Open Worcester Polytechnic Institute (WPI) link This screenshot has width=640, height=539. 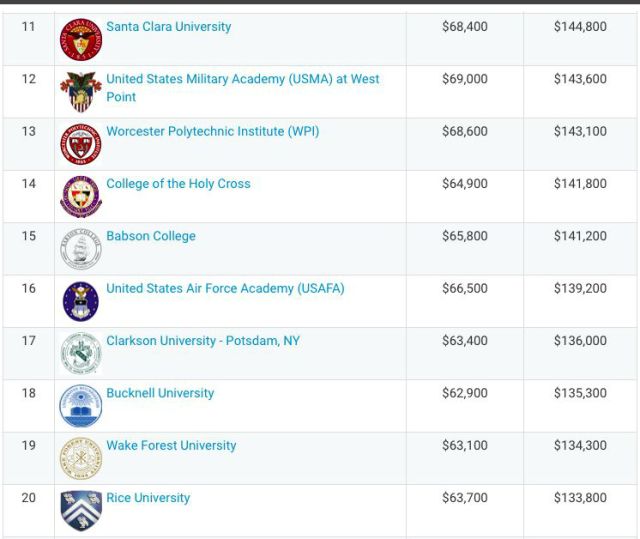(x=213, y=131)
